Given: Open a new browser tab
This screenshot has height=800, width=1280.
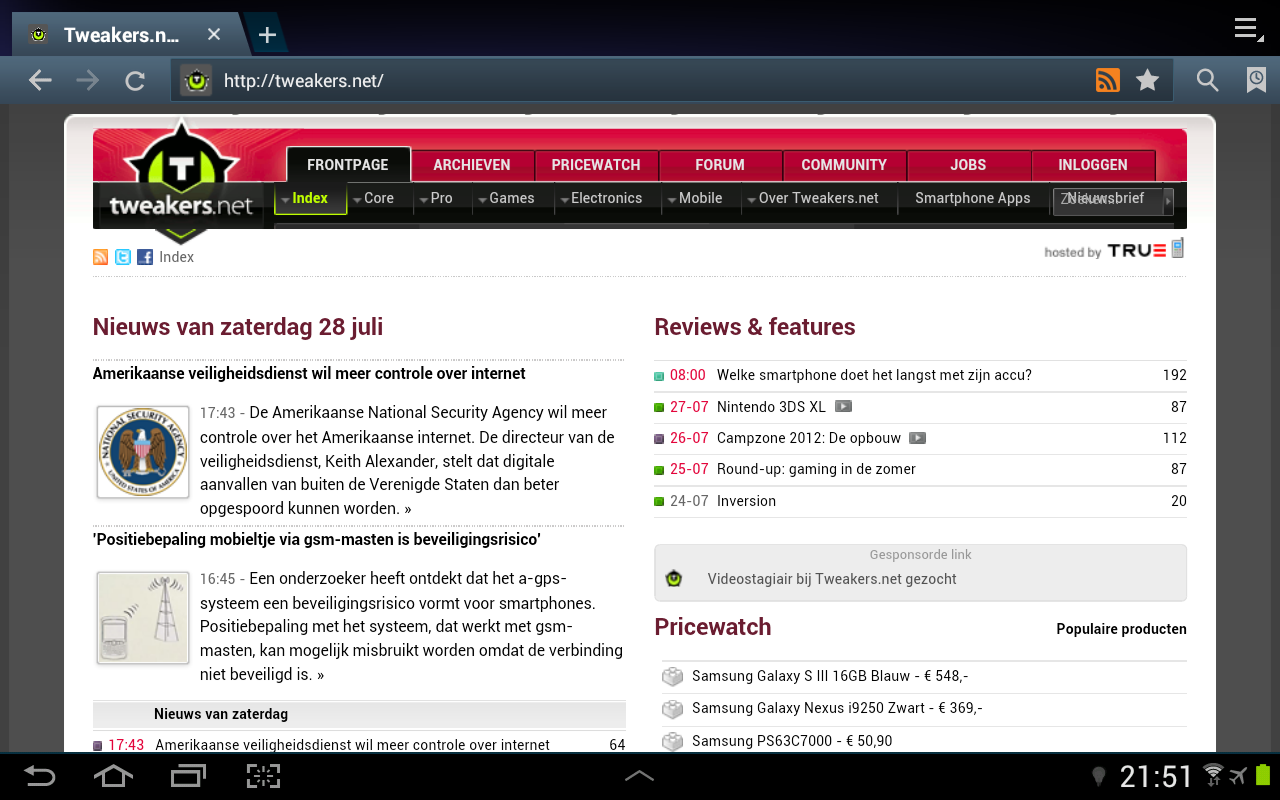Looking at the screenshot, I should [x=267, y=35].
